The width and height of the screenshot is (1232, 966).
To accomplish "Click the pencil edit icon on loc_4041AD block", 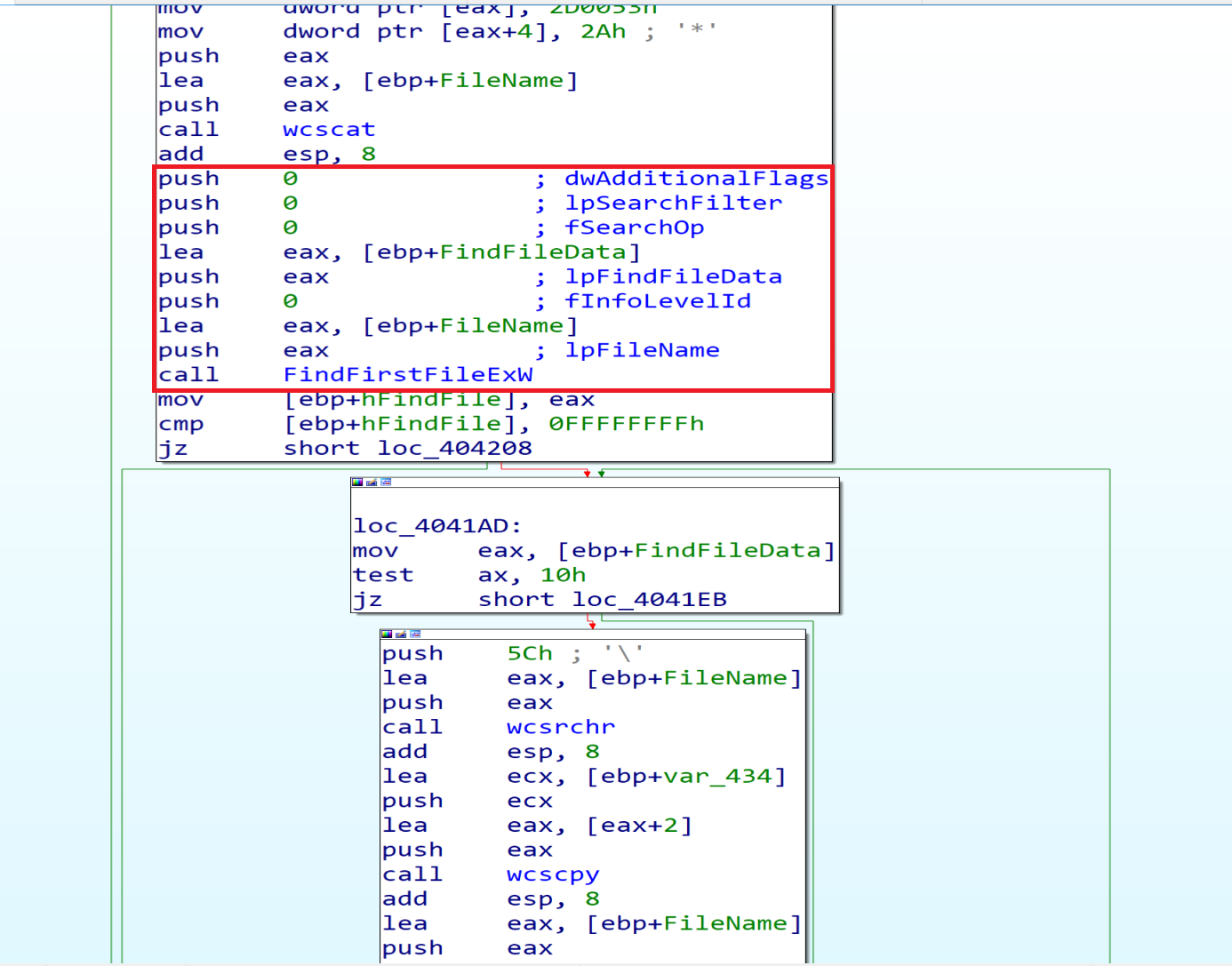I will tap(372, 483).
